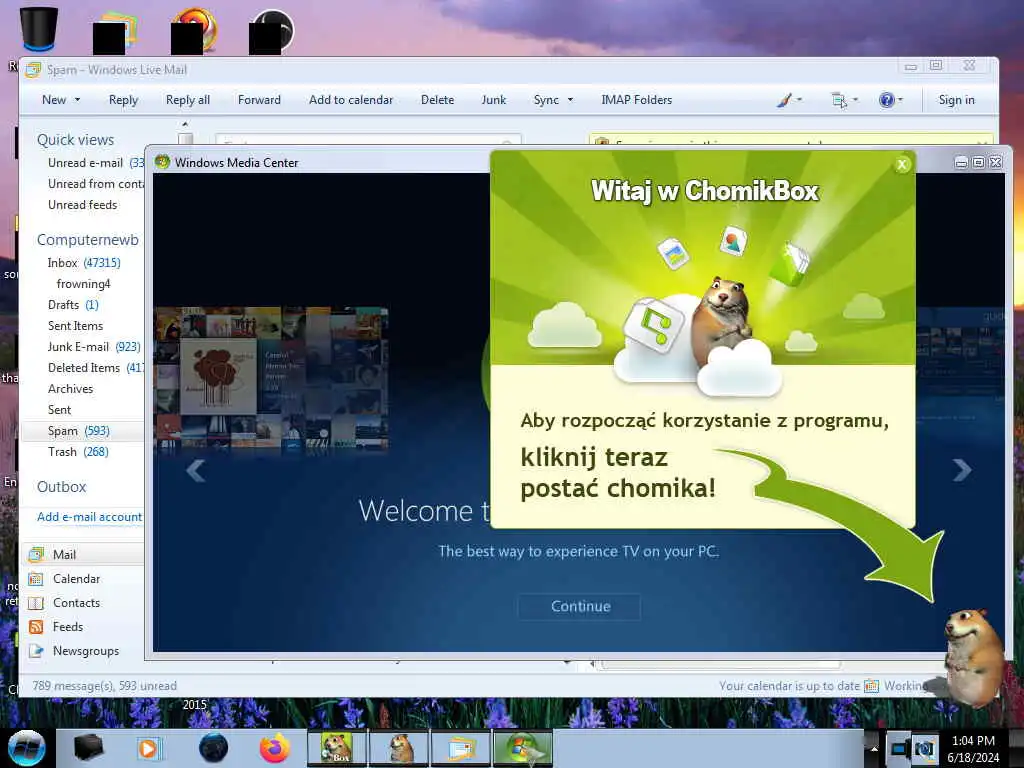Select the Outbox section
The height and width of the screenshot is (768, 1024).
pos(61,487)
